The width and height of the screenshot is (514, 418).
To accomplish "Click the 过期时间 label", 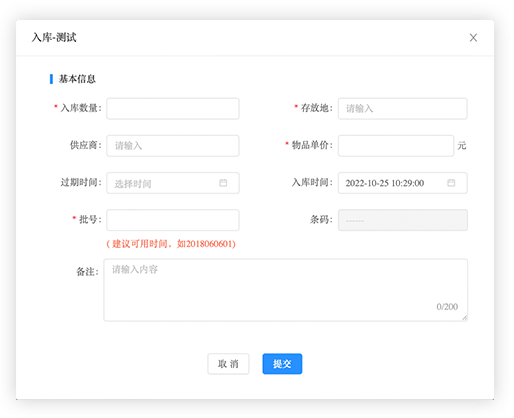I will pyautogui.click(x=81, y=182).
